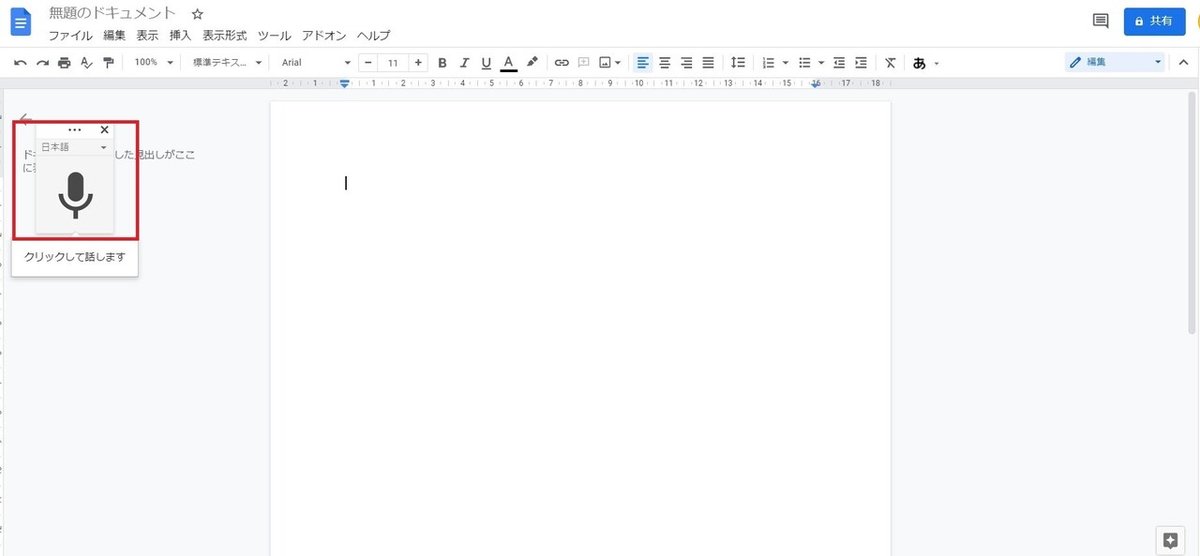Expand the bulleted list style dropdown arrow

click(x=821, y=62)
